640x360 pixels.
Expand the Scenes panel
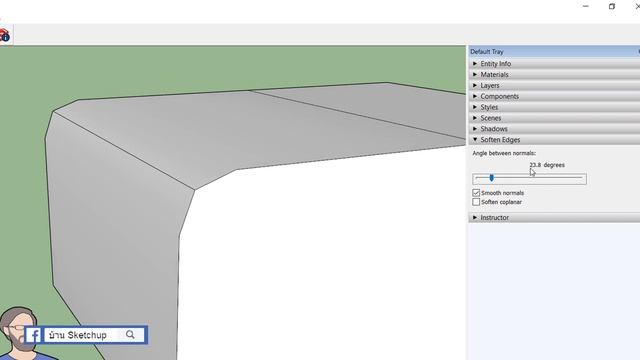coord(554,118)
